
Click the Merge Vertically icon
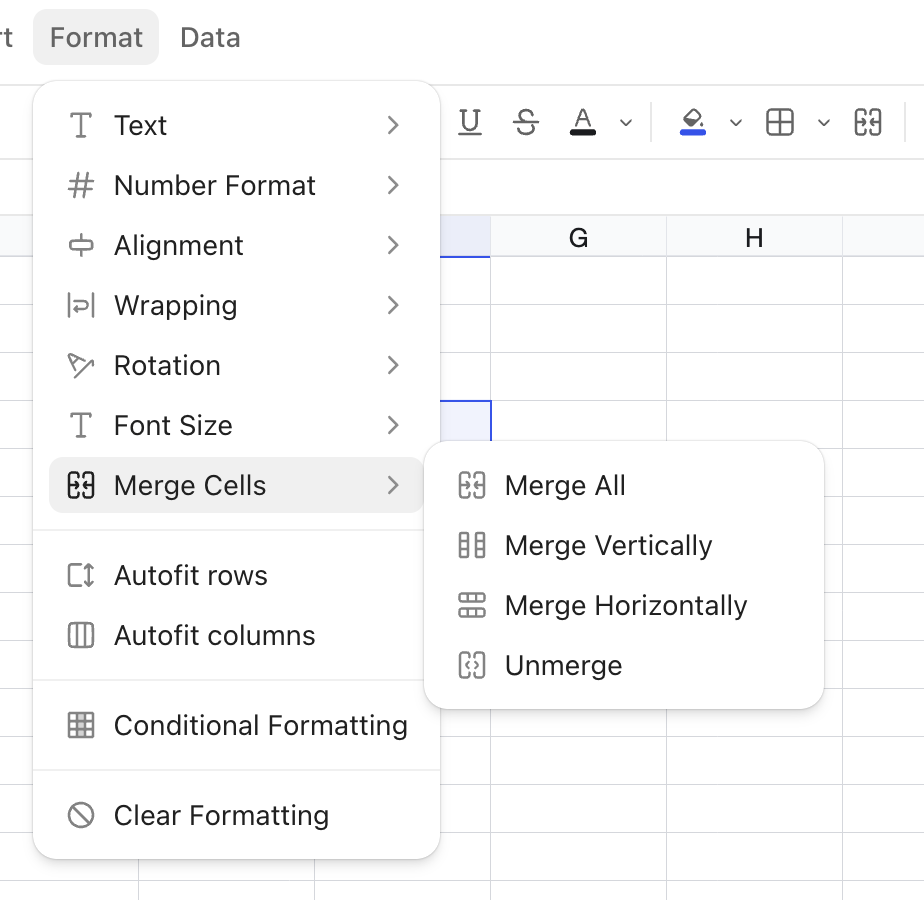click(472, 545)
